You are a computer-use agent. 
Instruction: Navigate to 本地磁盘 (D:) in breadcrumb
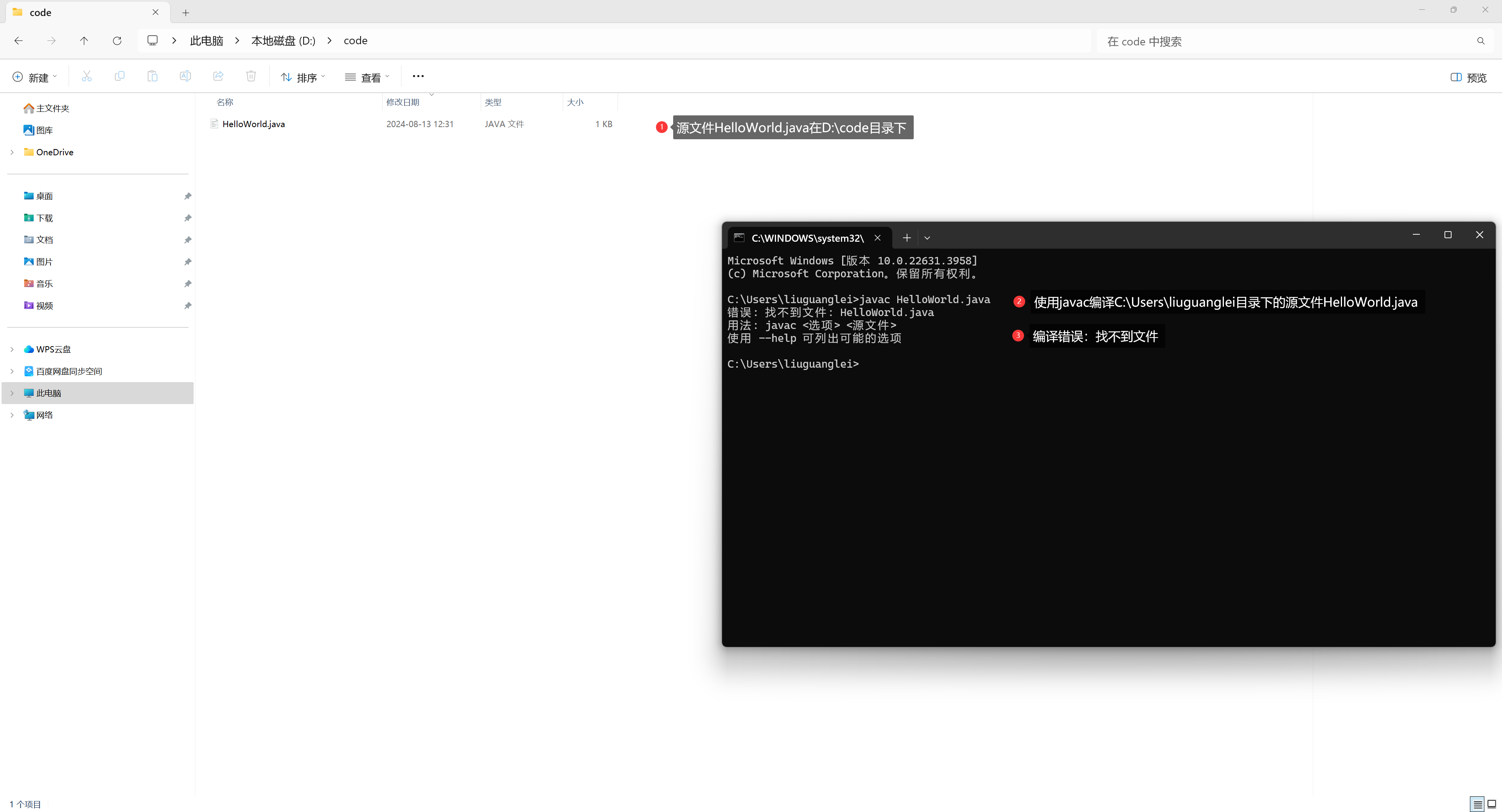pyautogui.click(x=283, y=41)
